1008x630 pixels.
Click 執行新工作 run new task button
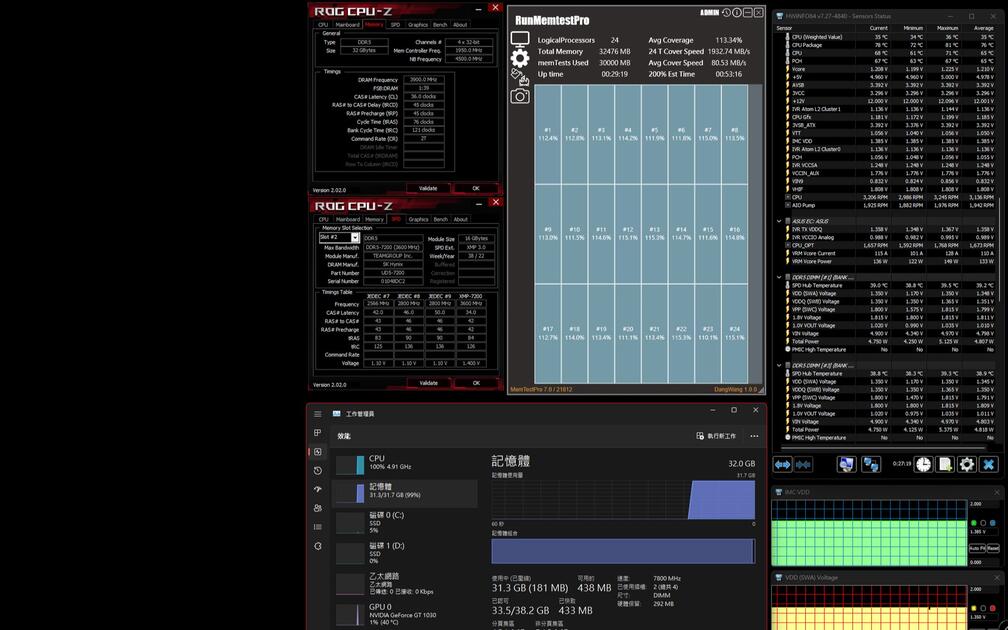tap(716, 436)
